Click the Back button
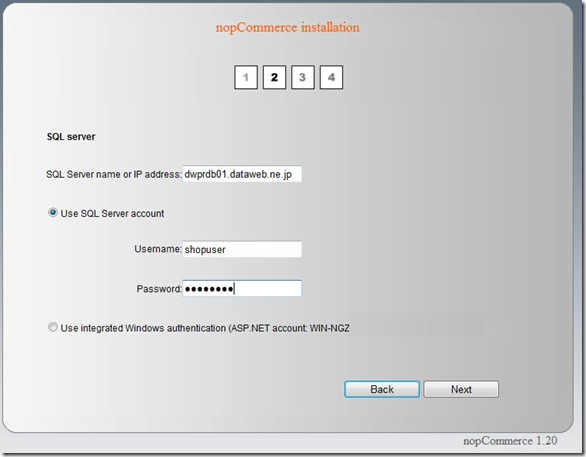The image size is (586, 457). pos(382,389)
